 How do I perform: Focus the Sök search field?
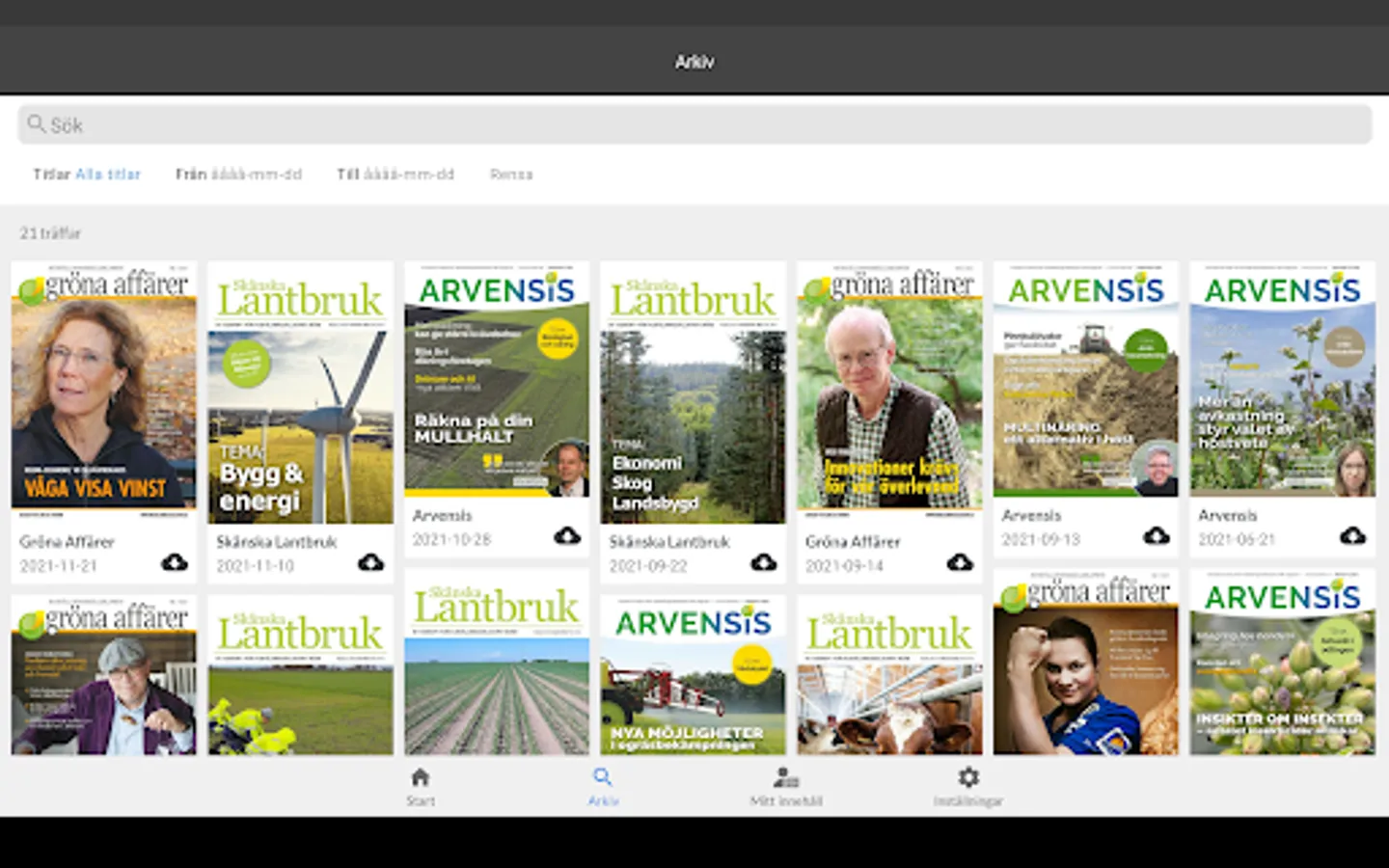coord(694,124)
